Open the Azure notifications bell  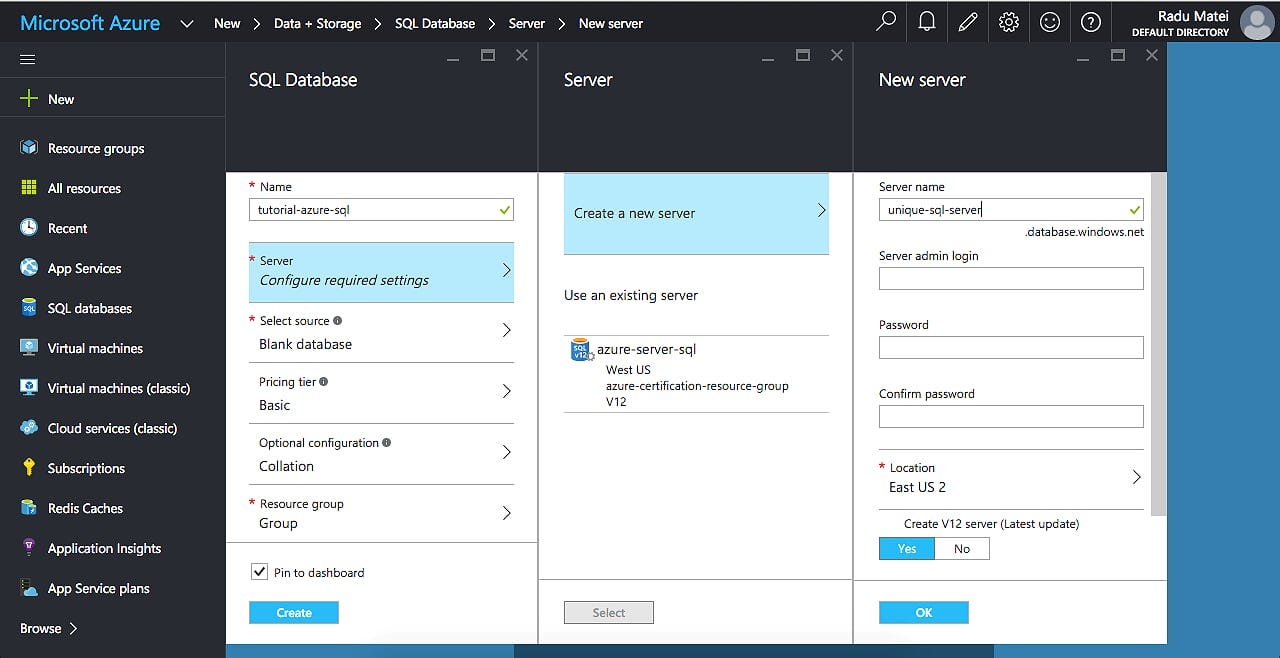pyautogui.click(x=926, y=21)
